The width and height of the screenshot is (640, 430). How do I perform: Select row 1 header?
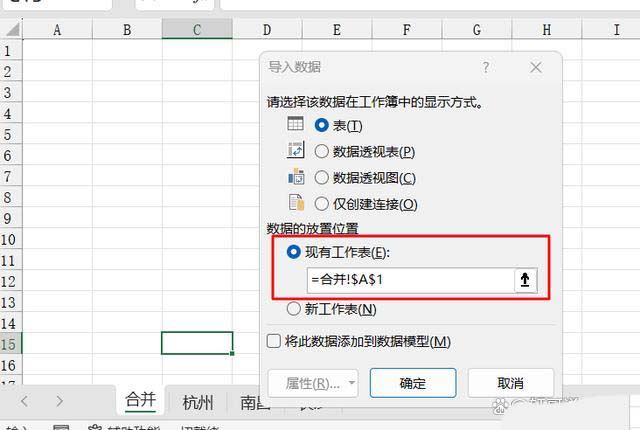point(11,51)
